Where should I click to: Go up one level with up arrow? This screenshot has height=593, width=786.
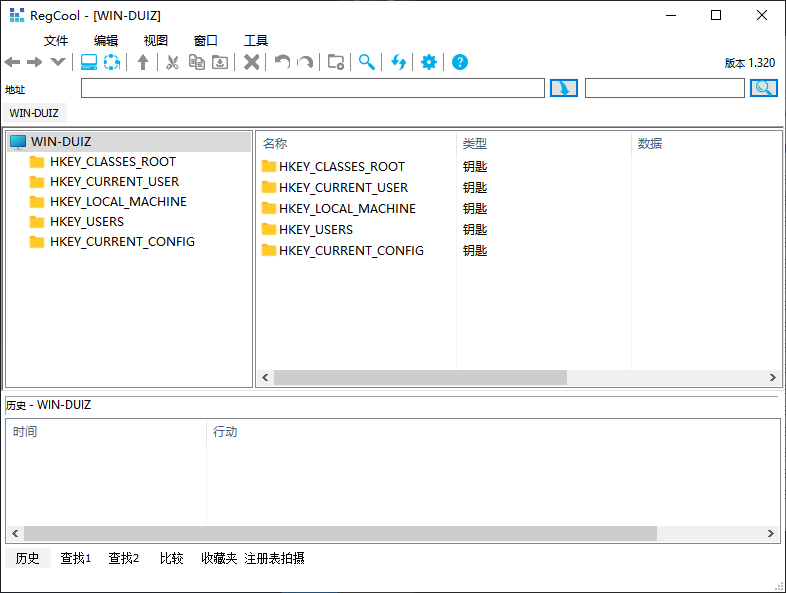point(143,62)
